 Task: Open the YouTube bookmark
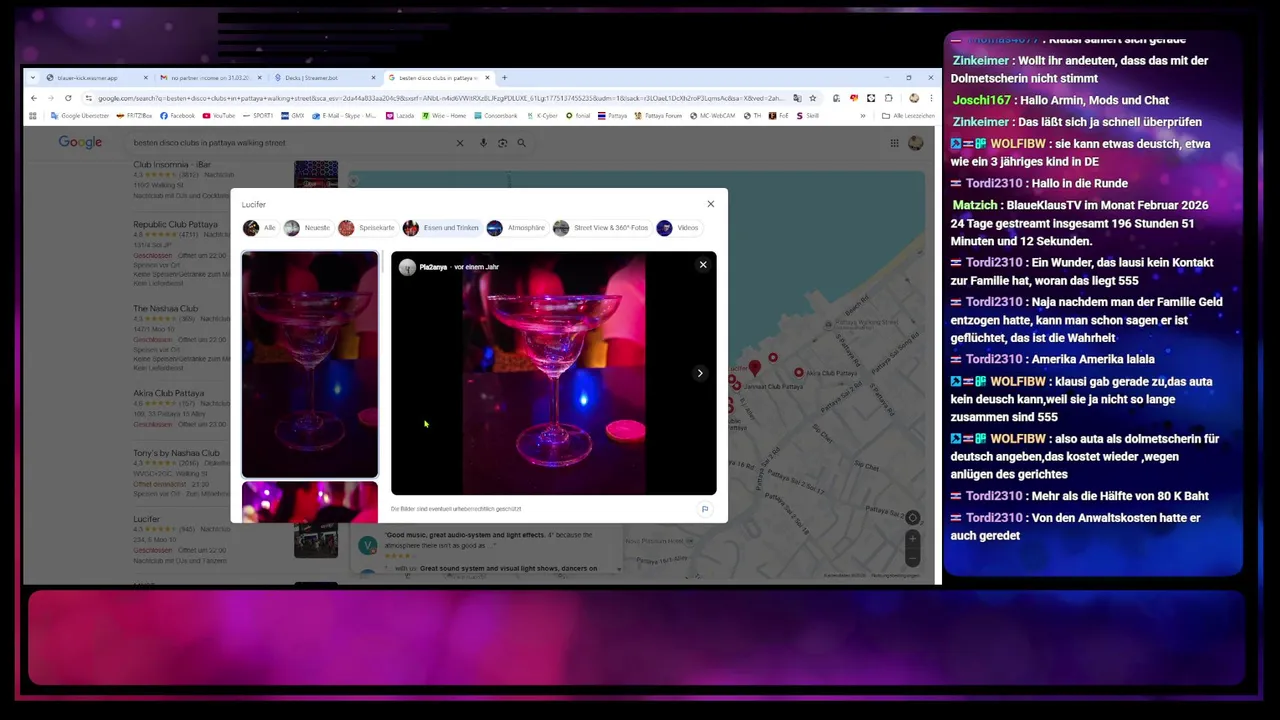pyautogui.click(x=219, y=116)
